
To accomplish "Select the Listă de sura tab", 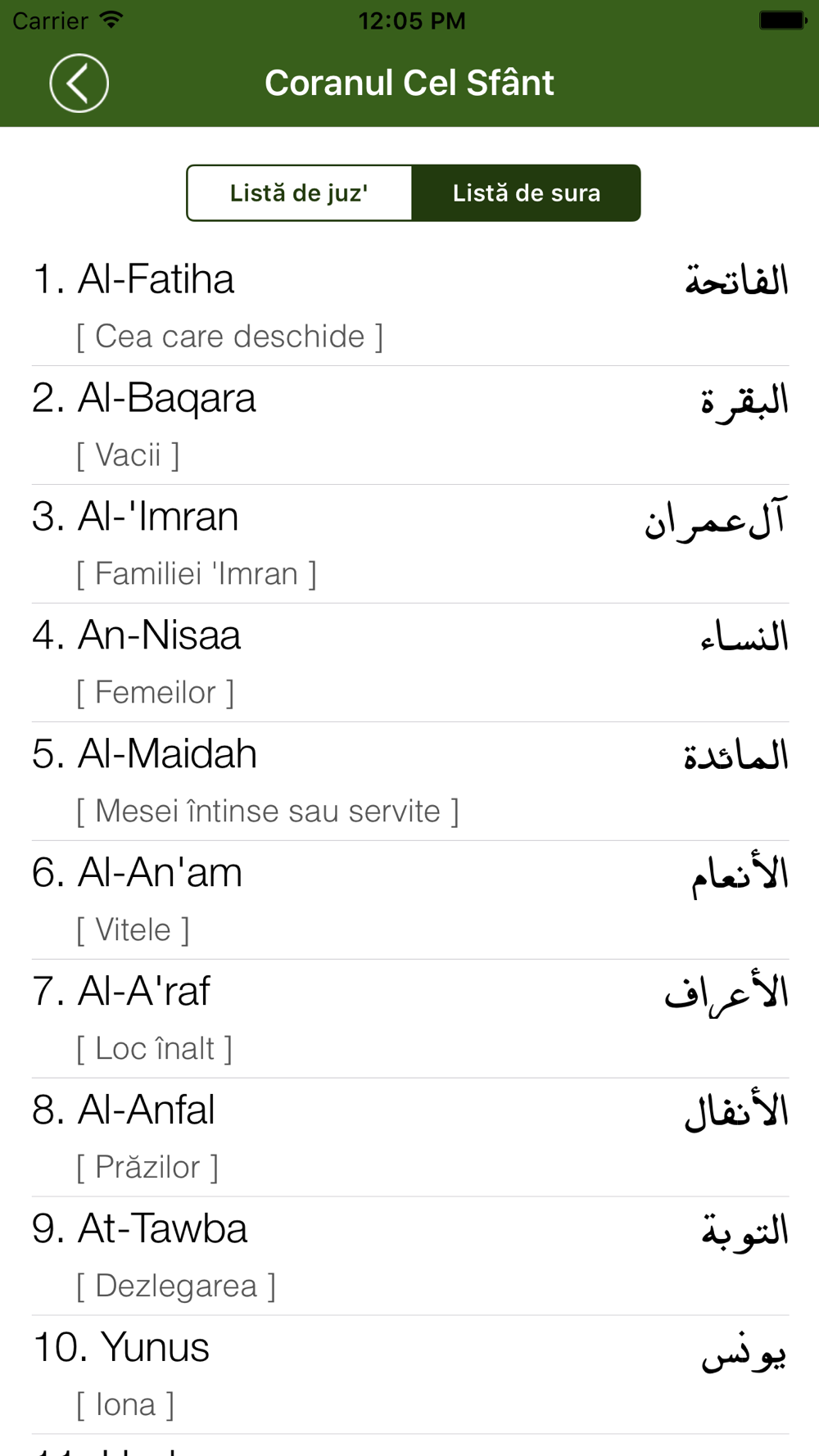I will click(x=526, y=193).
